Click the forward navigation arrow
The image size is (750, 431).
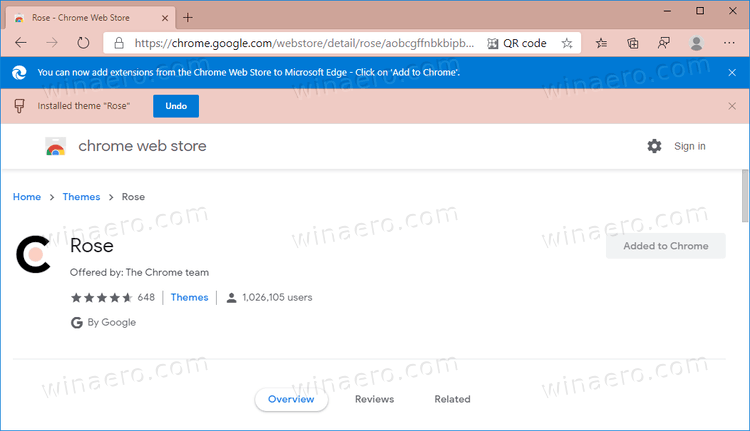(52, 43)
